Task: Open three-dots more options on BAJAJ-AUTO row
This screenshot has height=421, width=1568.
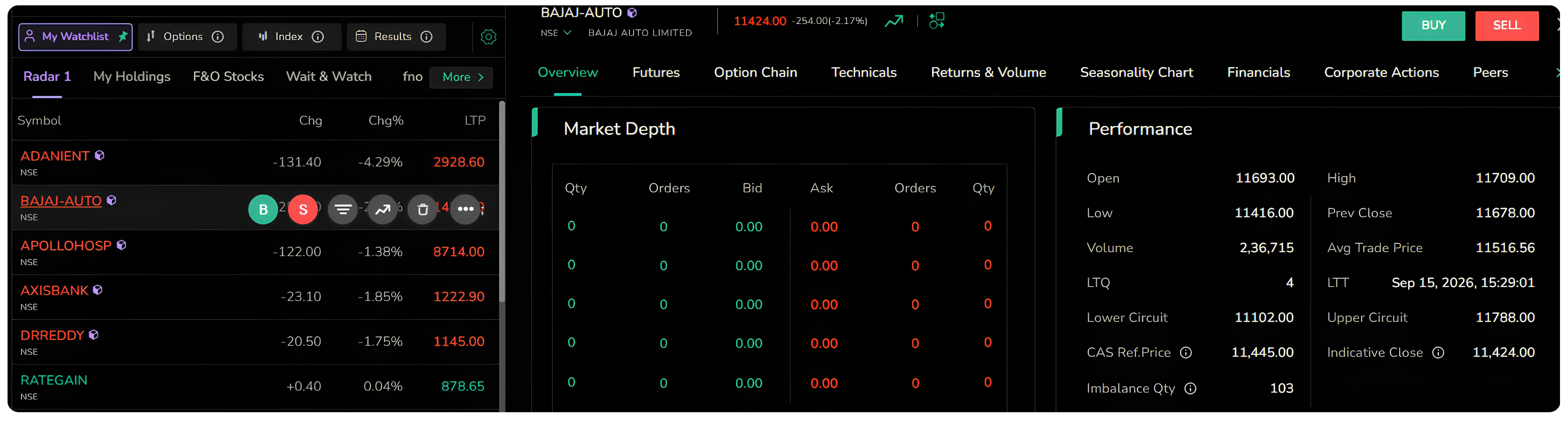Action: 466,209
